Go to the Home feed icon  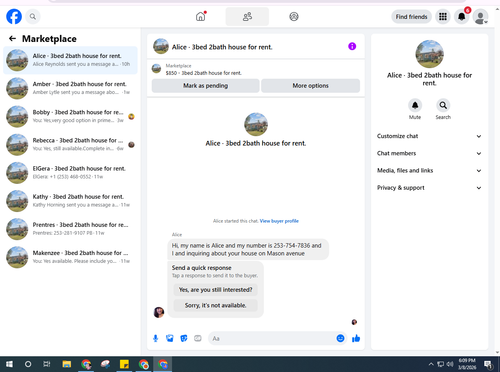[x=201, y=16]
